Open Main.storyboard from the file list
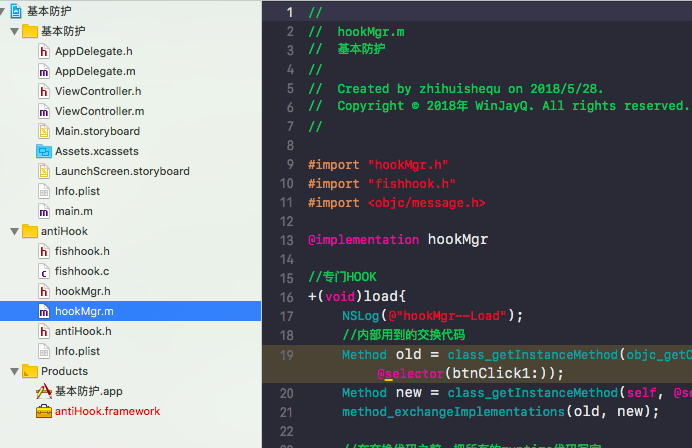The height and width of the screenshot is (448, 692). point(97,132)
